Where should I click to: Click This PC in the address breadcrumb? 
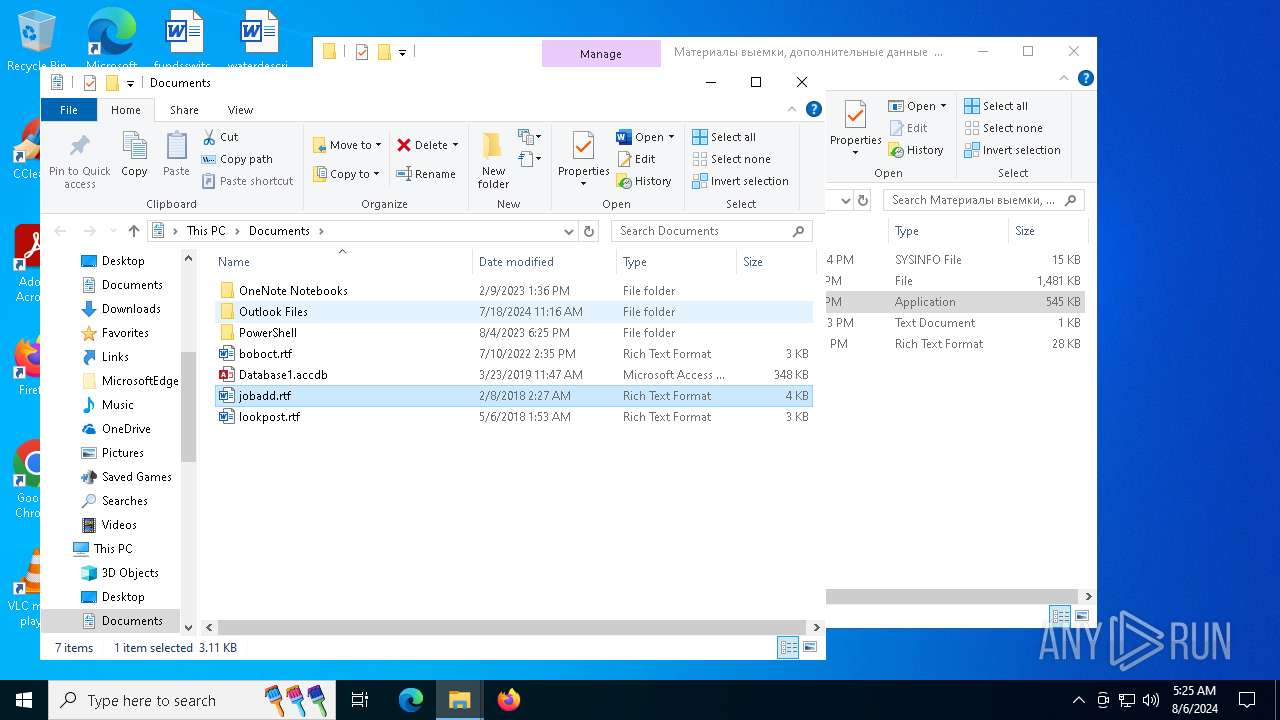point(206,231)
